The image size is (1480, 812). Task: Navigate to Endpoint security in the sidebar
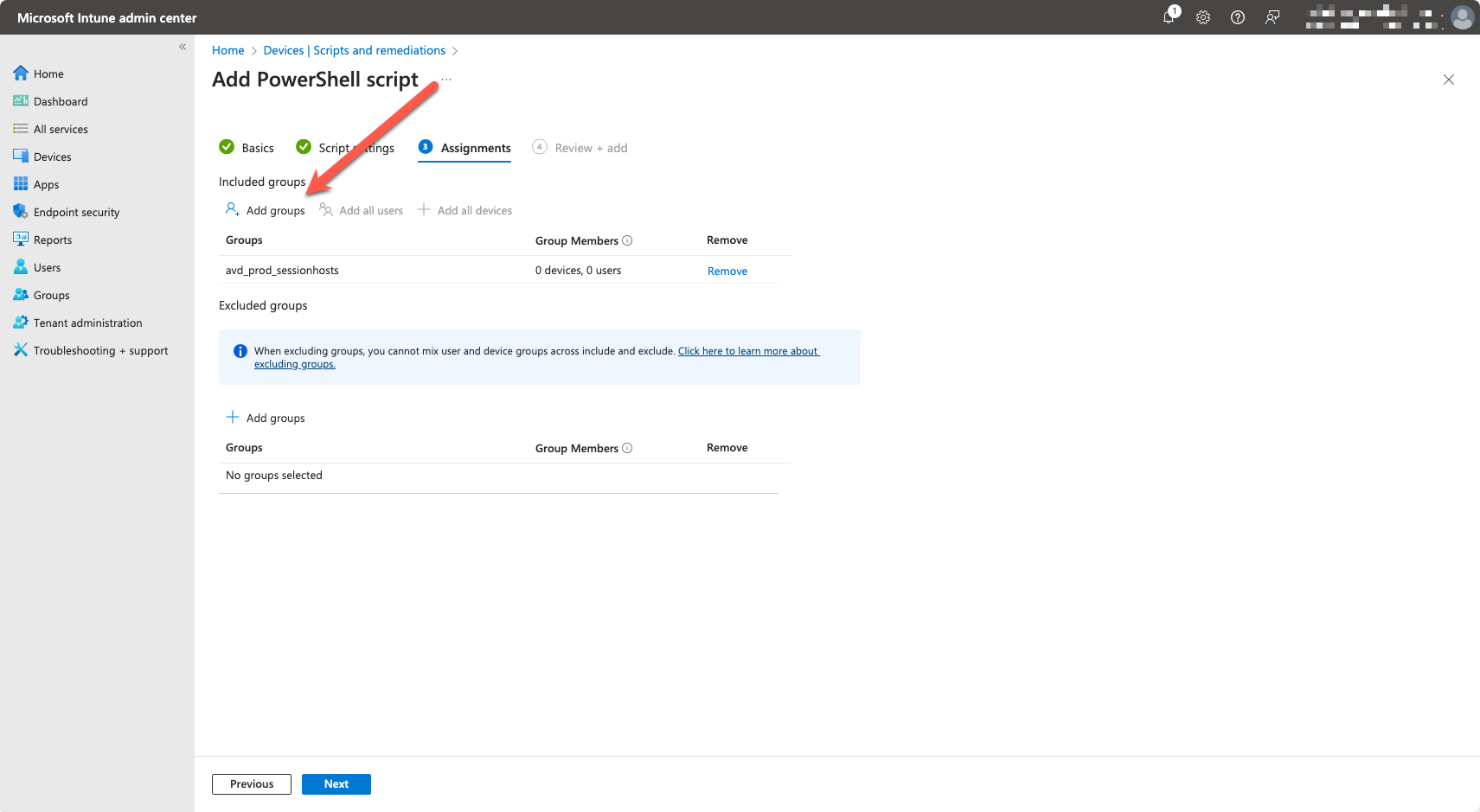pyautogui.click(x=76, y=211)
